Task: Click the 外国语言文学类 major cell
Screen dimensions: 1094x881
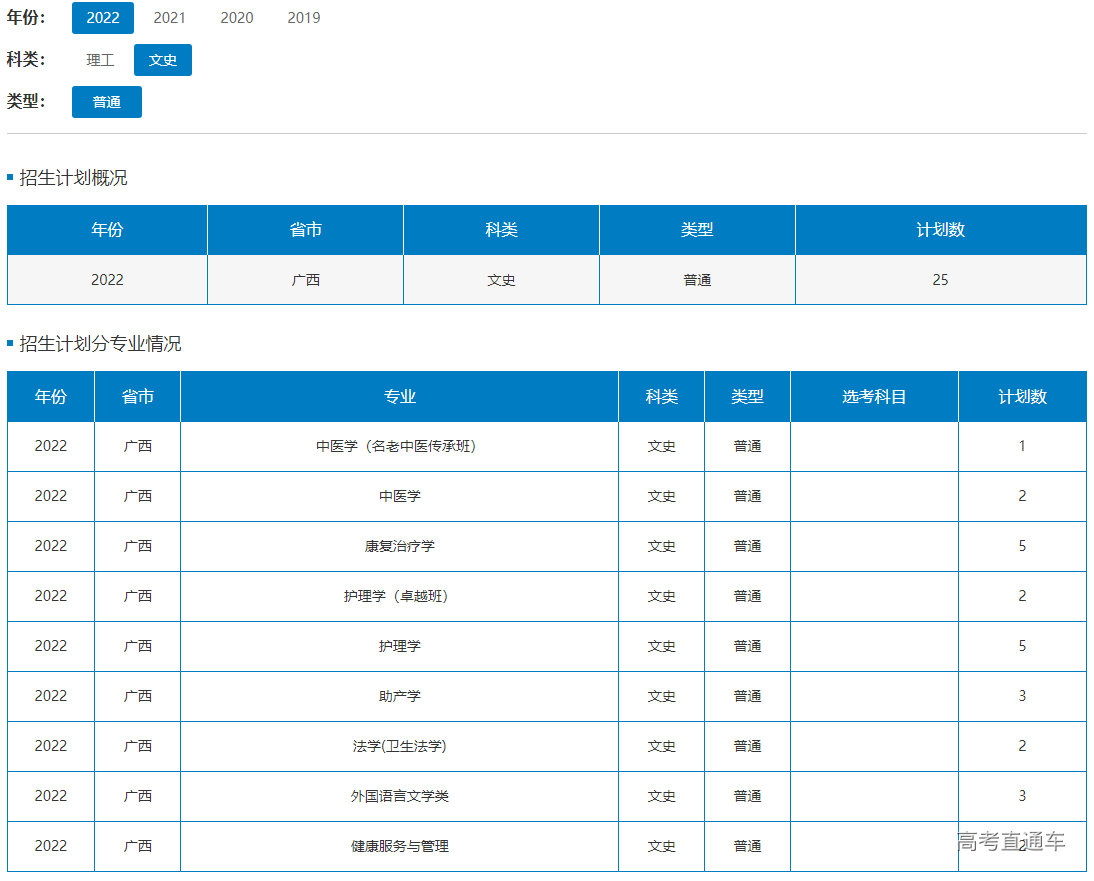Action: pyautogui.click(x=399, y=796)
